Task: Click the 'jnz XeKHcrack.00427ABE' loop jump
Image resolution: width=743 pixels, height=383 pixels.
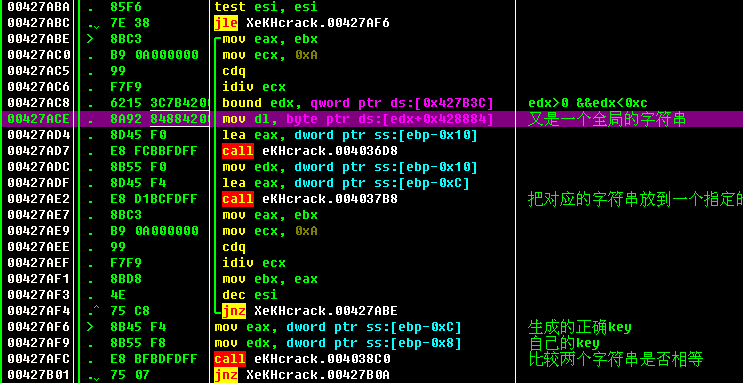Action: [310, 311]
